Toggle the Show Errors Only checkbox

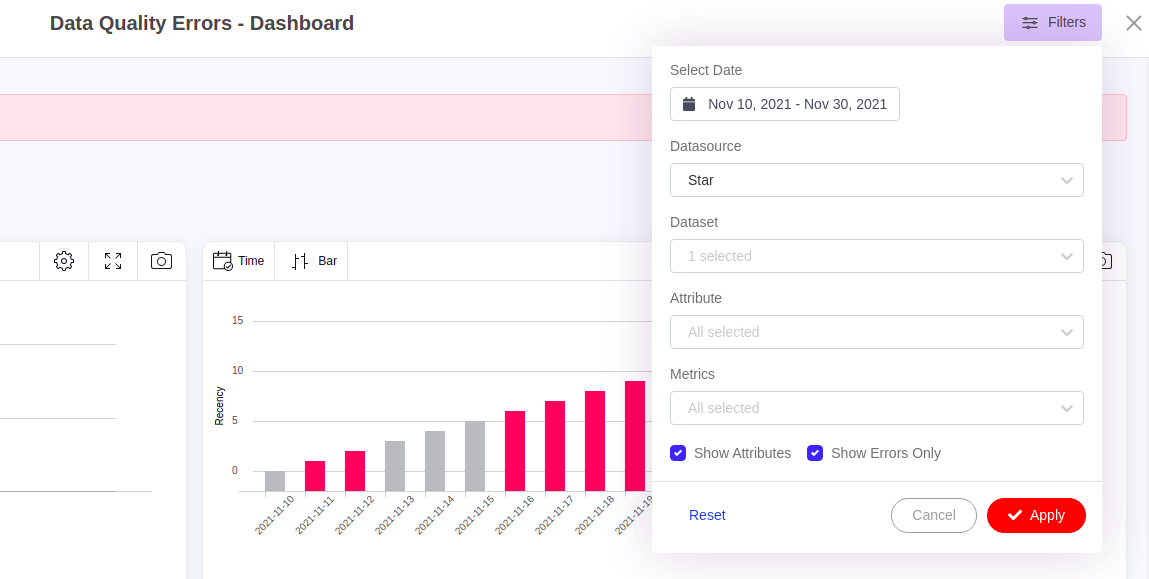click(x=815, y=453)
